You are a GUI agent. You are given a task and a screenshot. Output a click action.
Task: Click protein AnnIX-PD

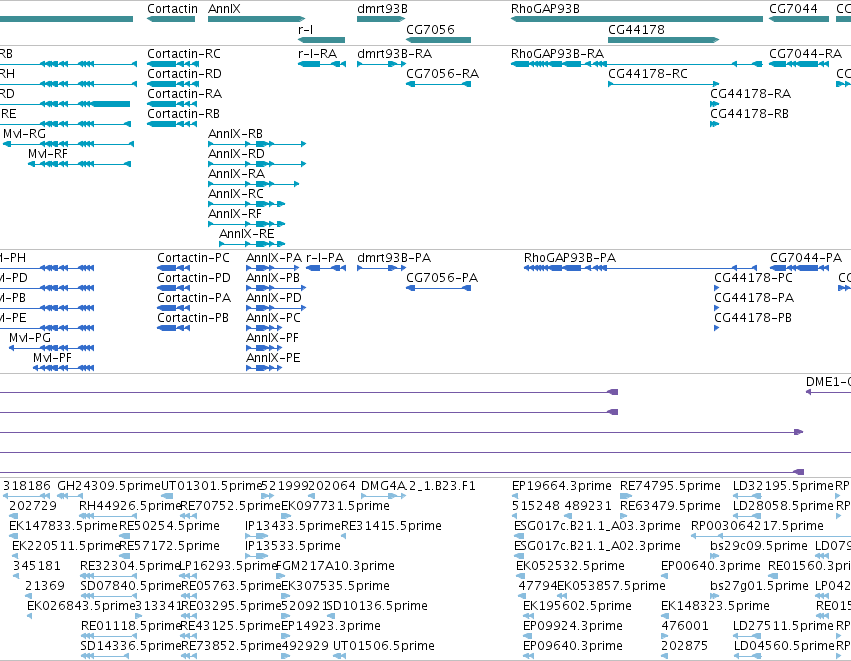click(274, 298)
